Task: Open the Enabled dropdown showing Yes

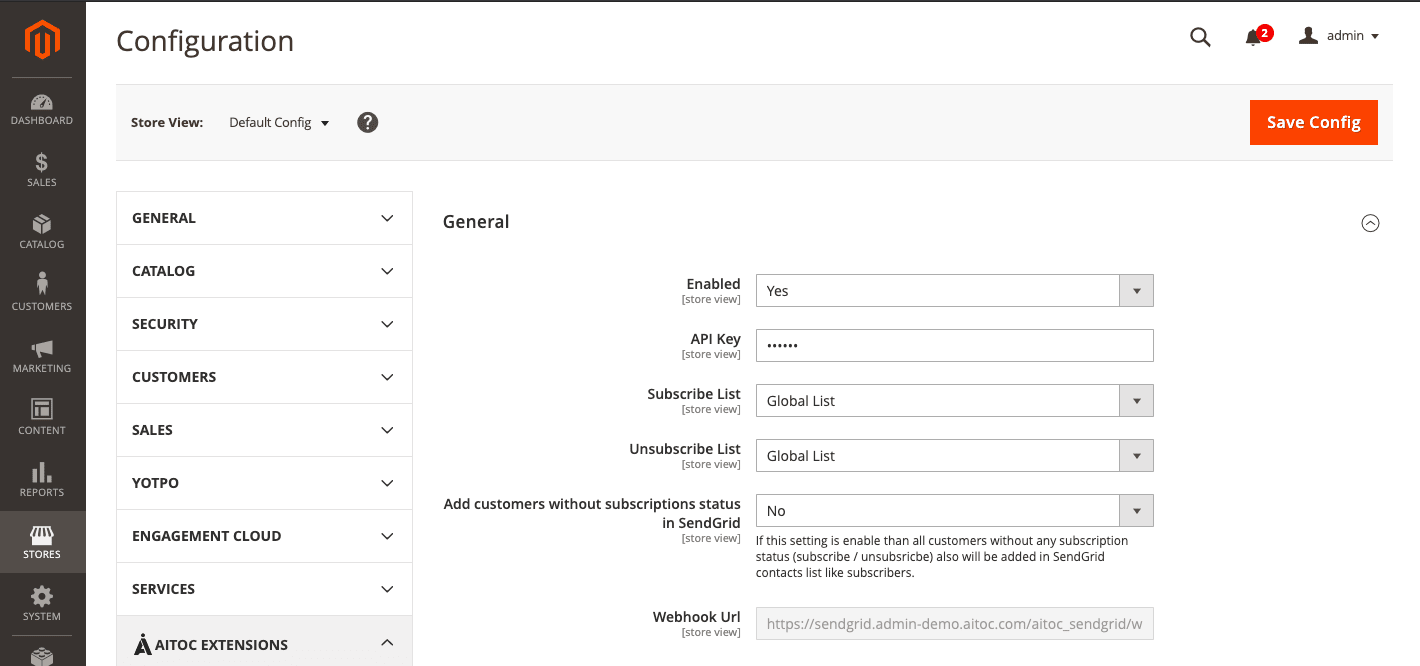Action: point(954,291)
